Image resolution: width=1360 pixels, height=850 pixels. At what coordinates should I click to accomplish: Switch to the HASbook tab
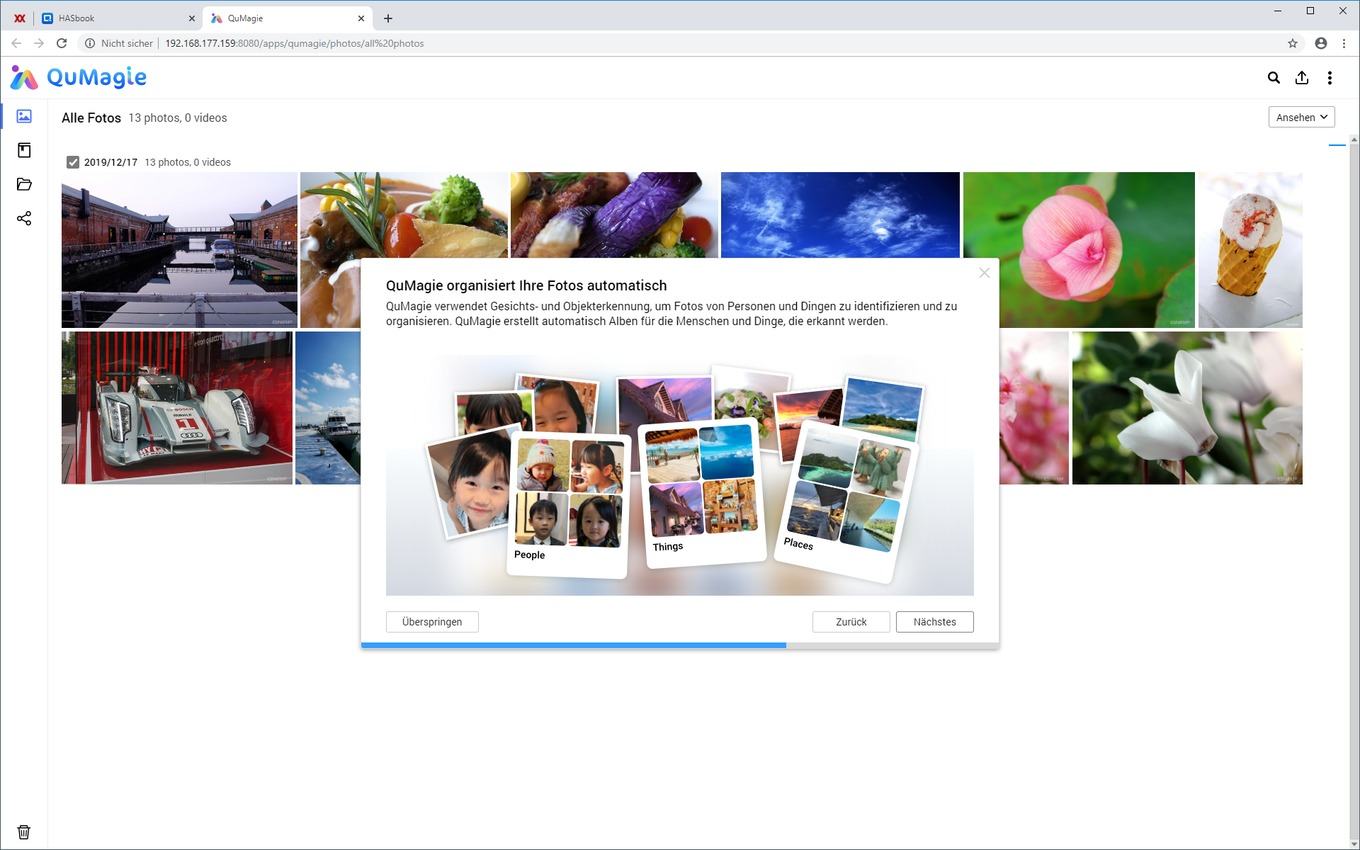coord(118,18)
